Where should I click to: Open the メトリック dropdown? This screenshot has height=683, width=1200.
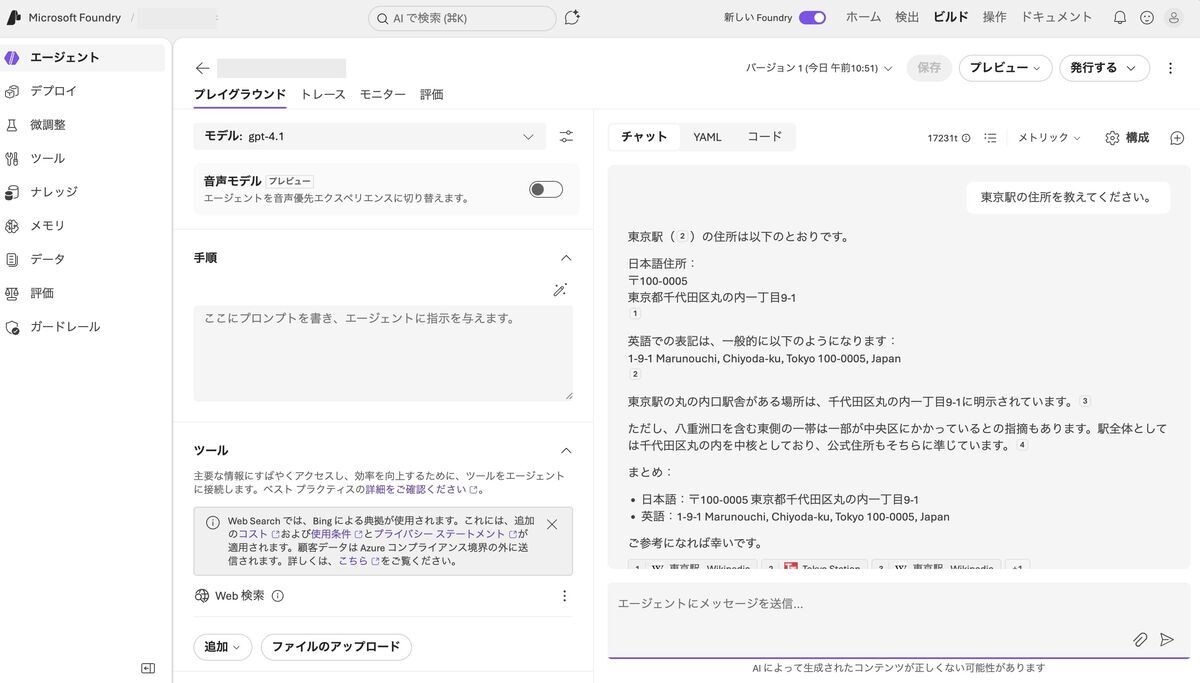(x=1049, y=138)
